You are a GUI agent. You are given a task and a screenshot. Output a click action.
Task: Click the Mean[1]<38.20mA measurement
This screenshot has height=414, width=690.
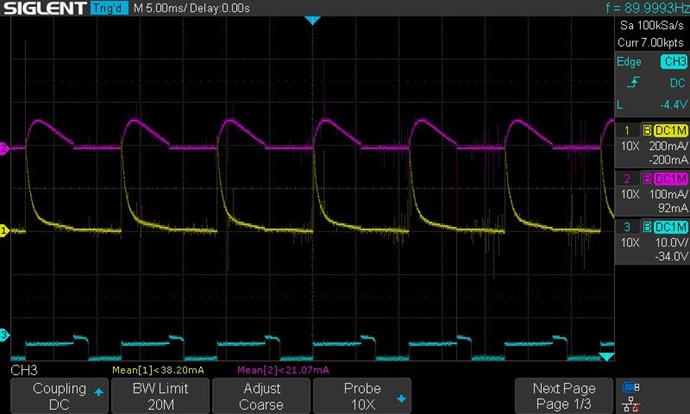click(158, 370)
